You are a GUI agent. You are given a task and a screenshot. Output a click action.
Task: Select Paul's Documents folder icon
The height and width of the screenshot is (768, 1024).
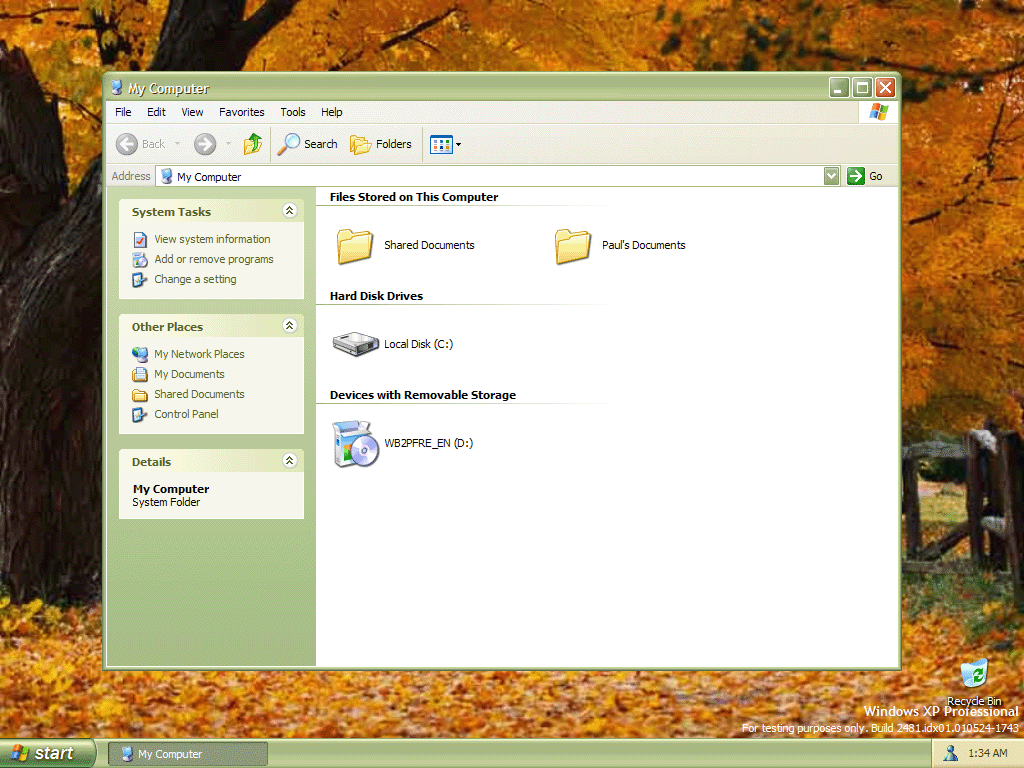[573, 245]
